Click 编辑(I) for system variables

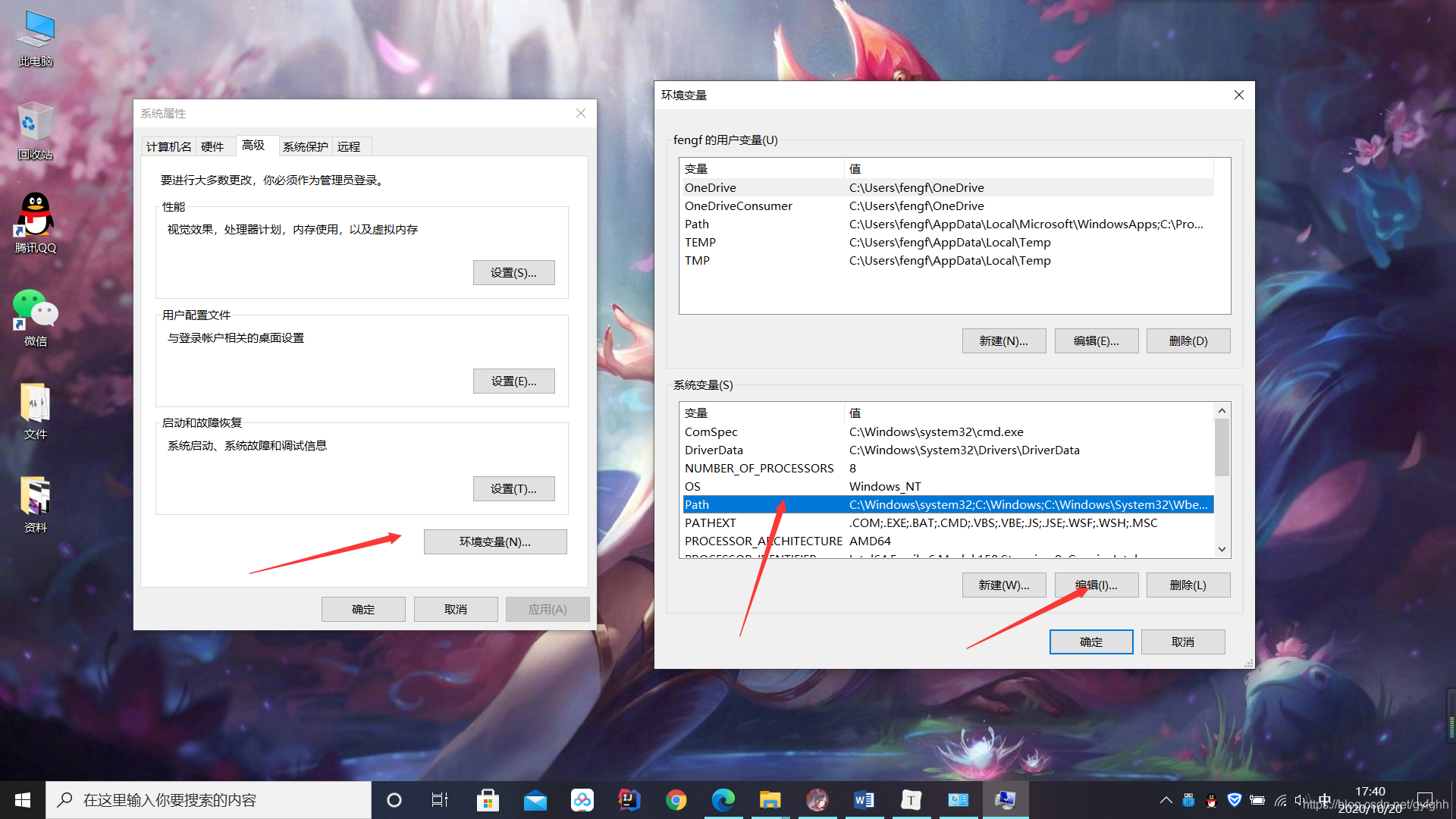coord(1097,585)
